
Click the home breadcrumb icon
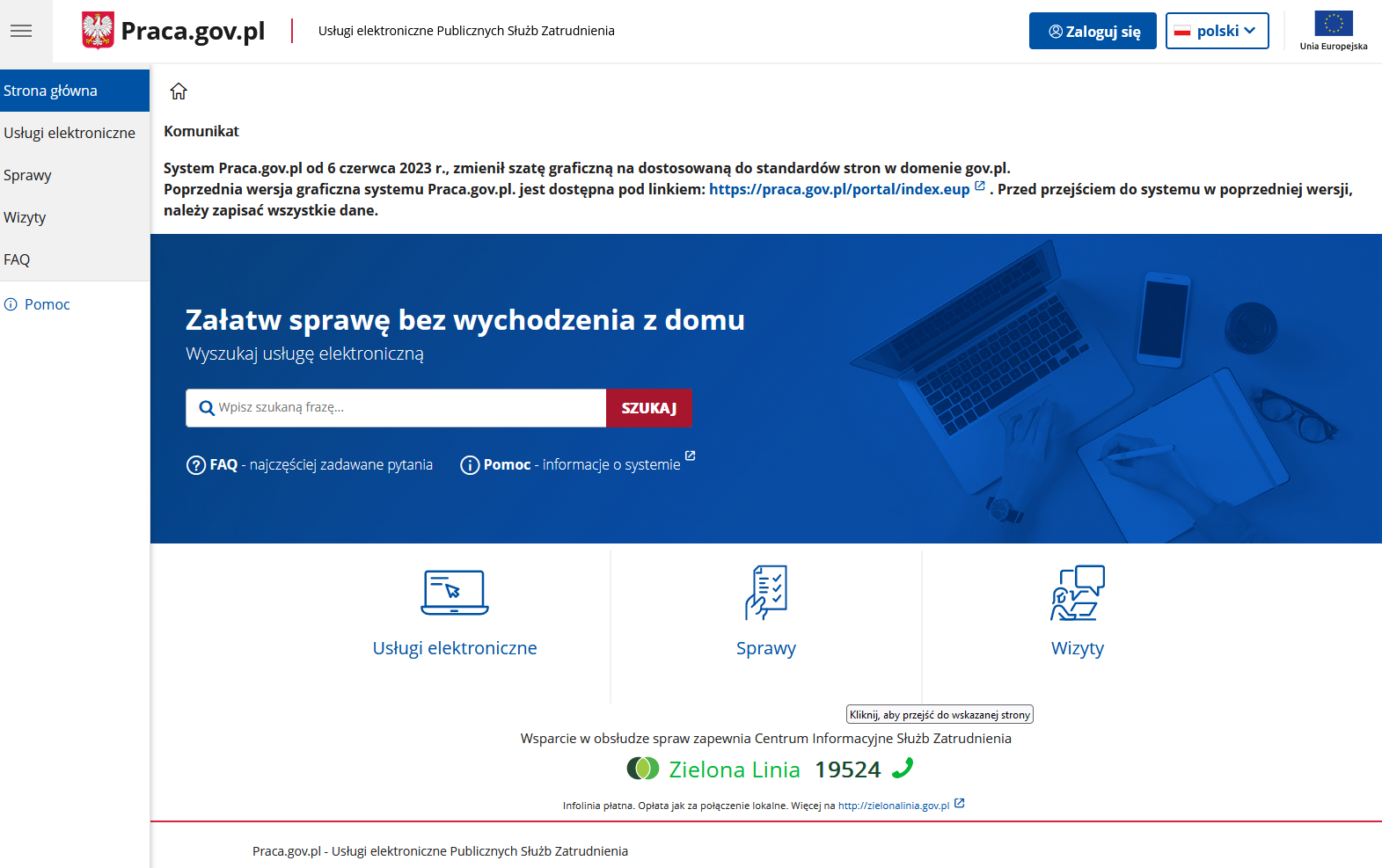[x=179, y=91]
